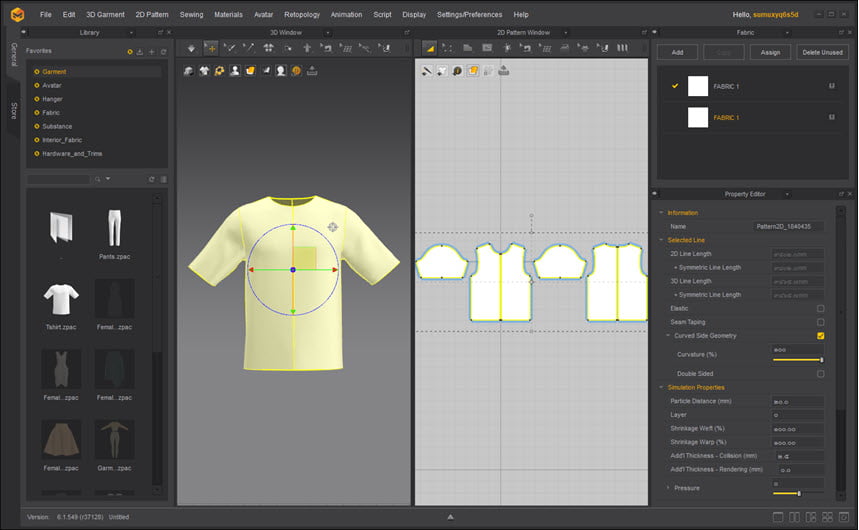Open the 3D Garment menu
The width and height of the screenshot is (859, 530).
tap(105, 15)
